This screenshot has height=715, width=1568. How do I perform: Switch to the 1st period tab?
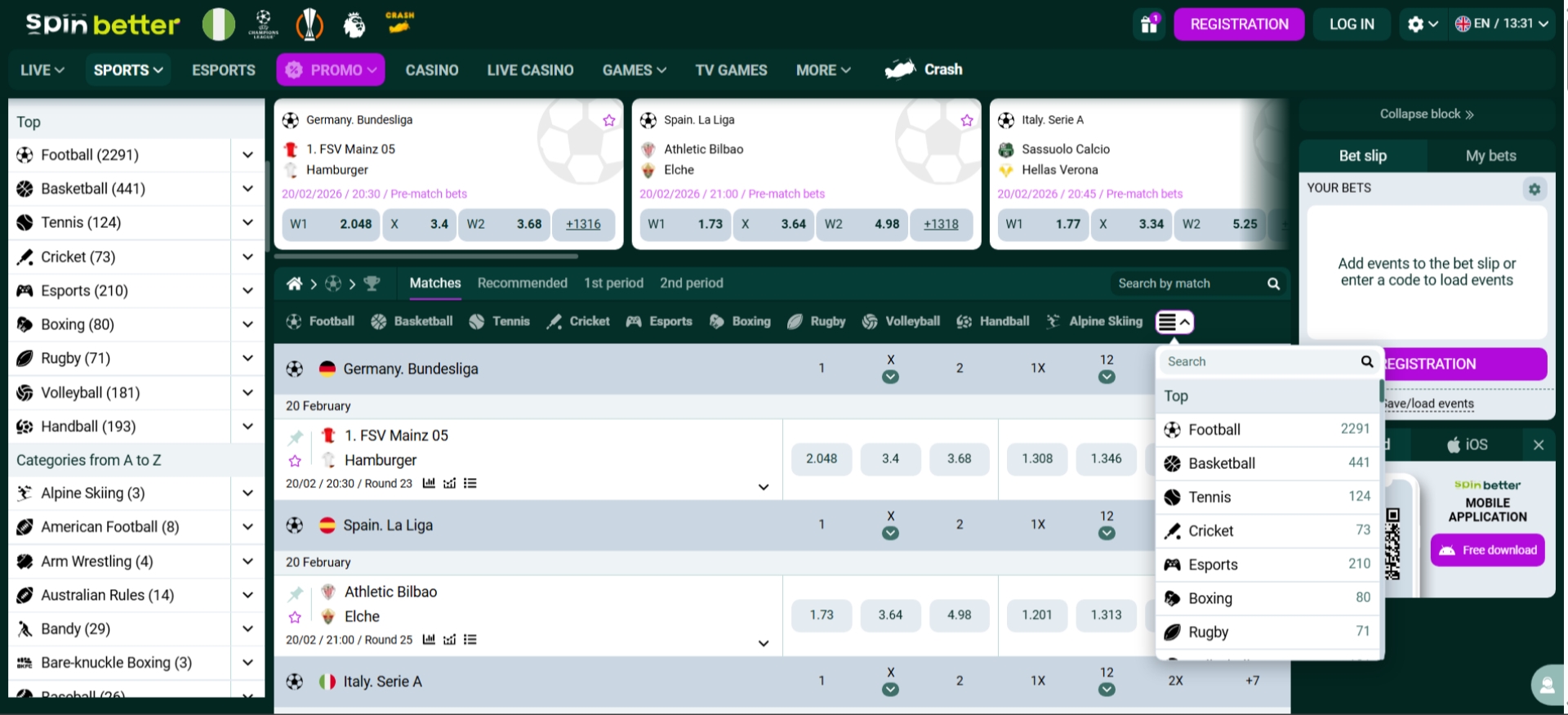pos(613,283)
